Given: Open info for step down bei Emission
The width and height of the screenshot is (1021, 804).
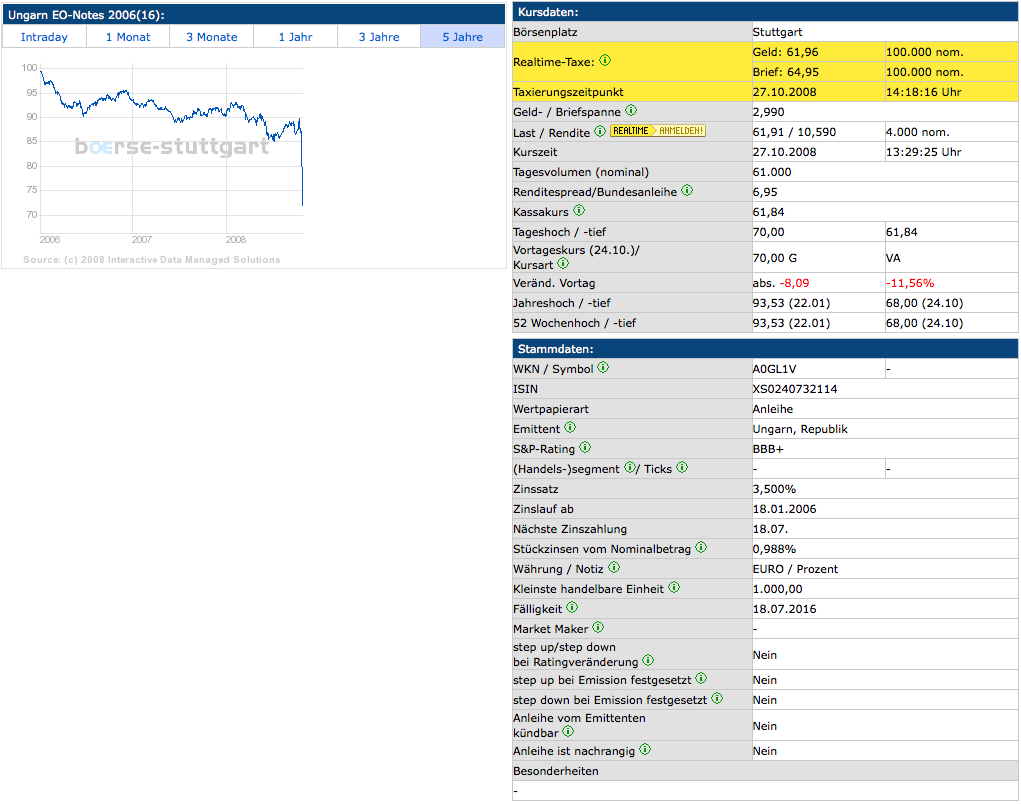Looking at the screenshot, I should (x=717, y=699).
